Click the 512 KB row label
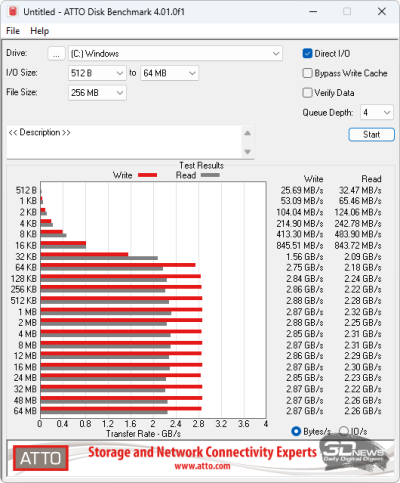This screenshot has height=483, width=400. (x=23, y=301)
